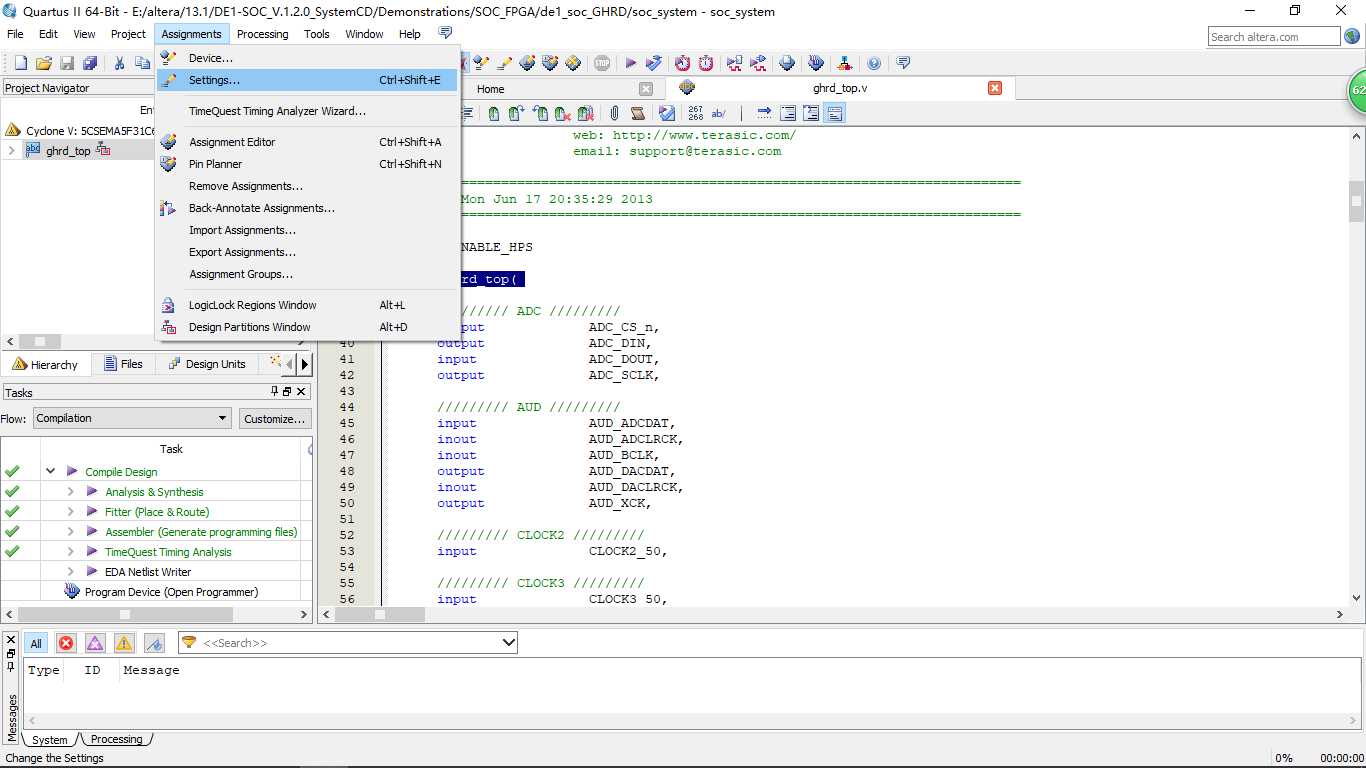Click the editor vertical scrollbar thumb
Viewport: 1366px width, 768px height.
pyautogui.click(x=1356, y=203)
